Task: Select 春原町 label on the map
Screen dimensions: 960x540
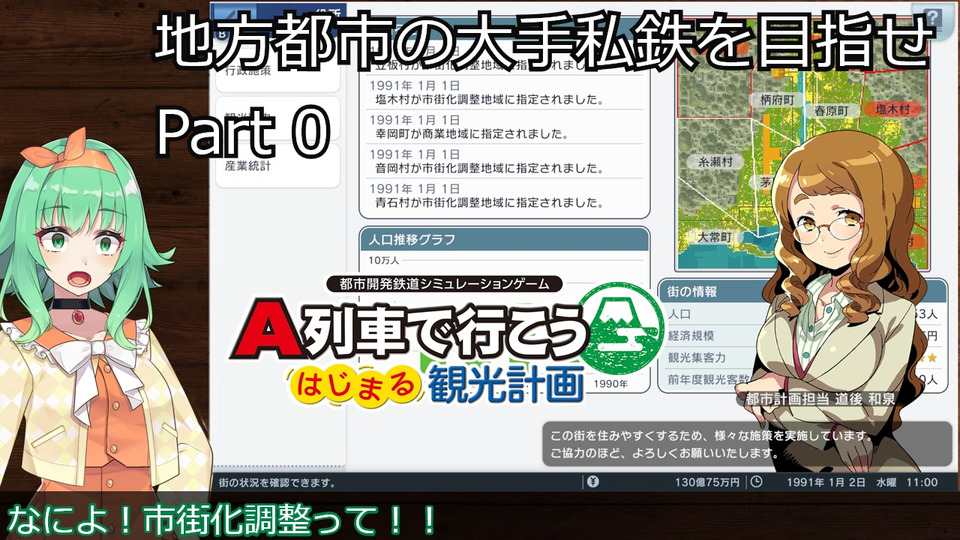Action: tap(831, 111)
